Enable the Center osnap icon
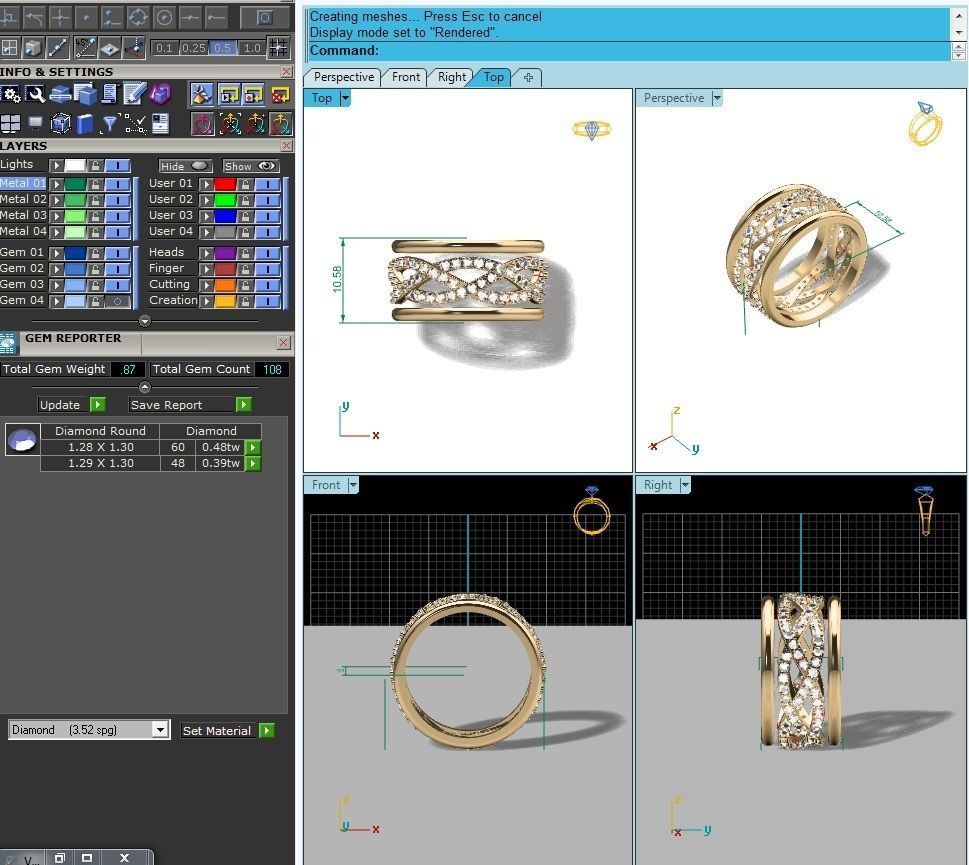The image size is (969, 865). tap(164, 17)
